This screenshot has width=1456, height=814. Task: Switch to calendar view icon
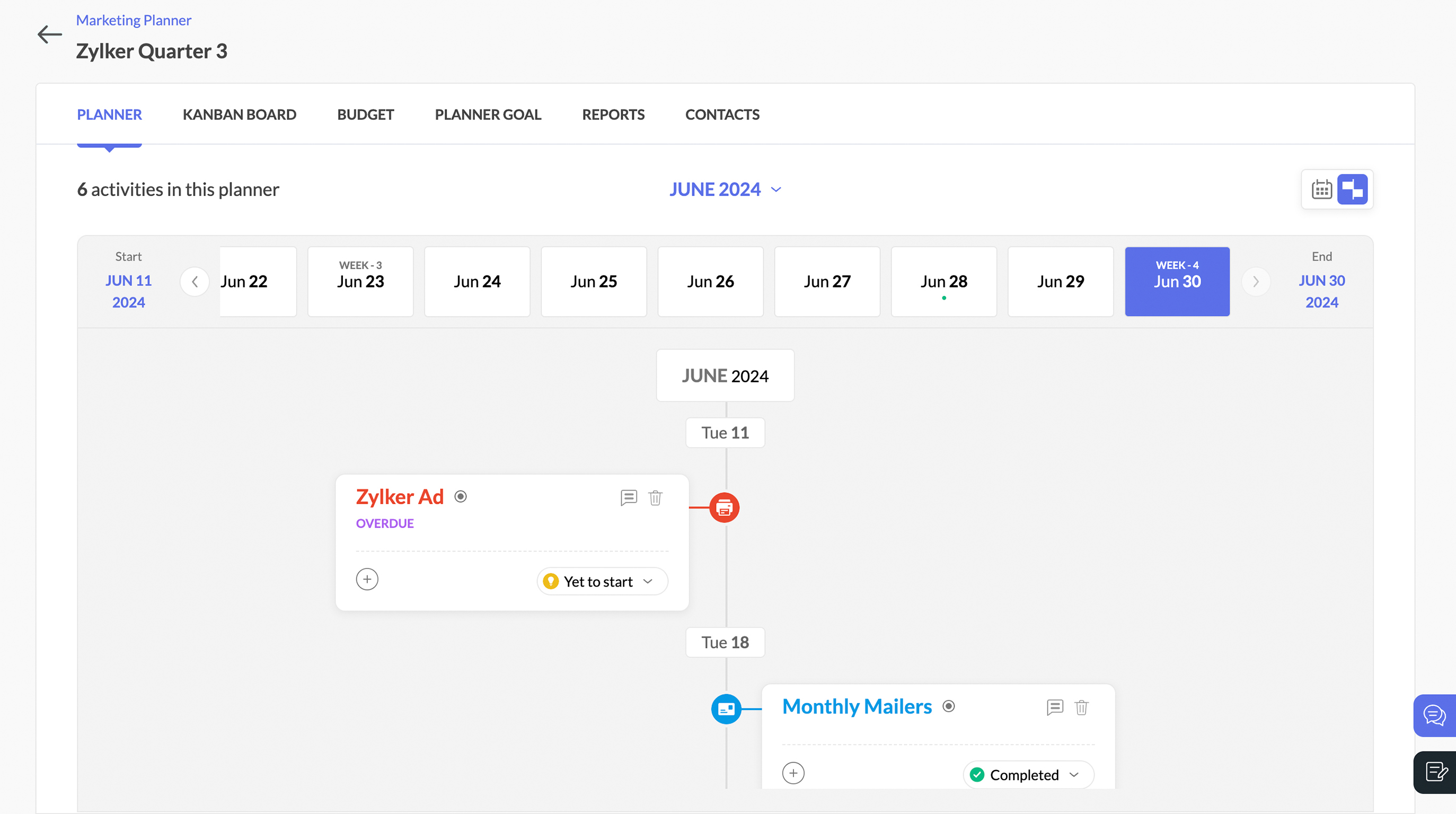1321,189
